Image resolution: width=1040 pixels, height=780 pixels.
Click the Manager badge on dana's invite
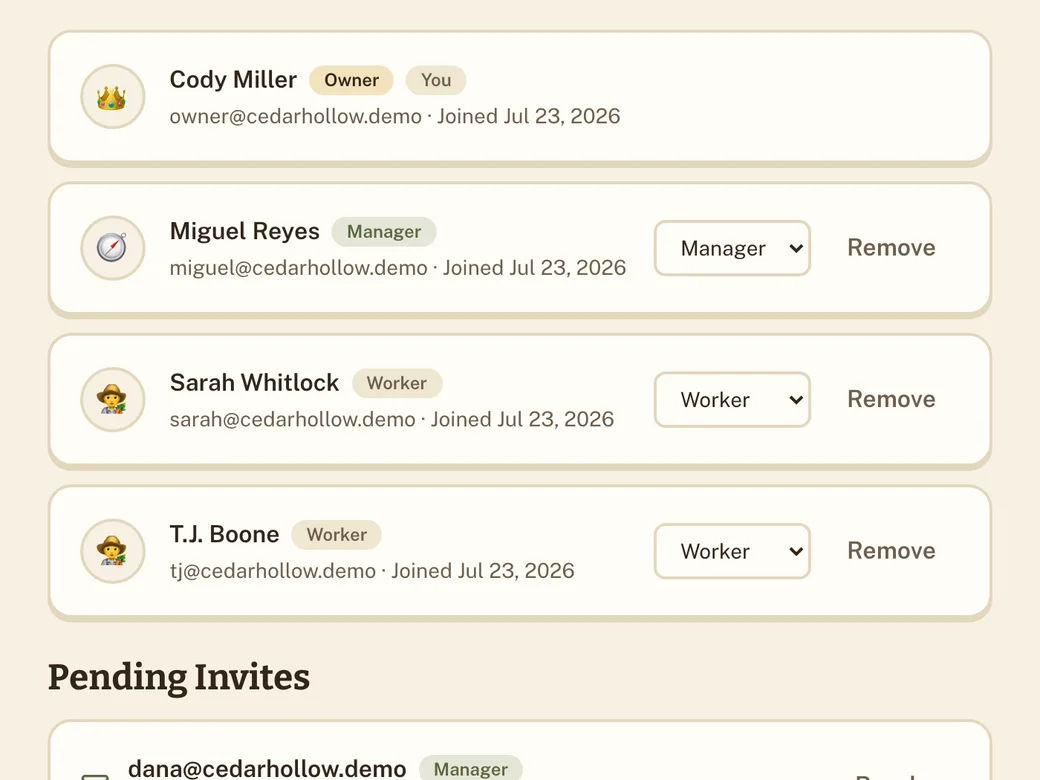[471, 768]
